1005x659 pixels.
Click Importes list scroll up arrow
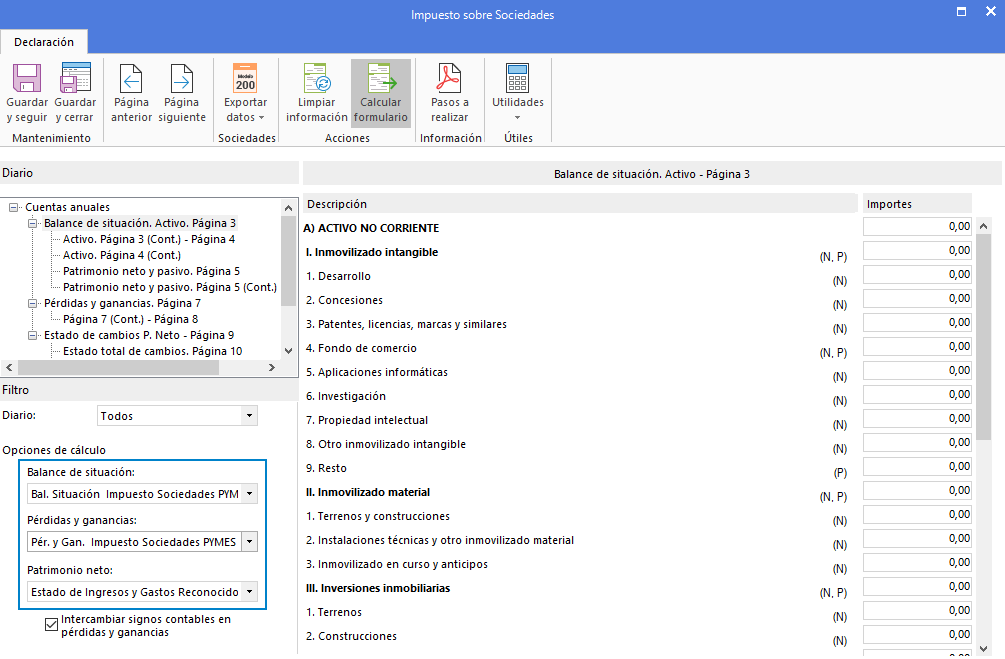coord(984,226)
